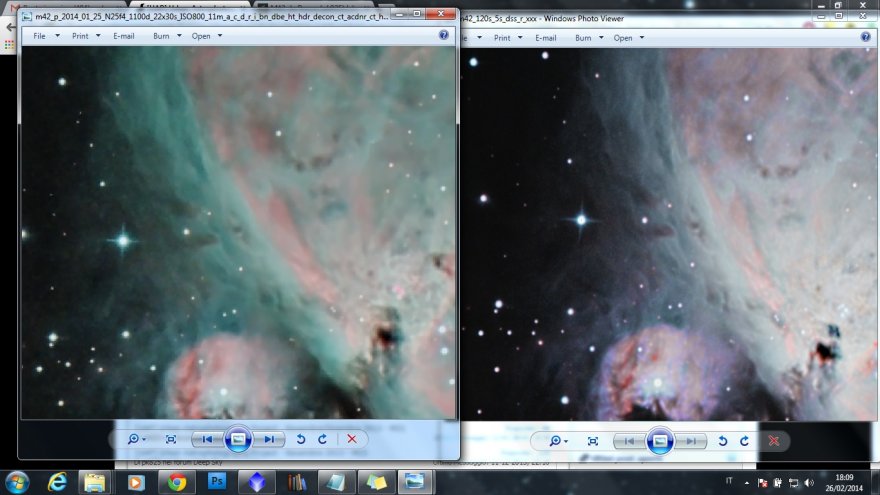
Task: Start the slideshow in the left viewer
Action: pos(238,439)
